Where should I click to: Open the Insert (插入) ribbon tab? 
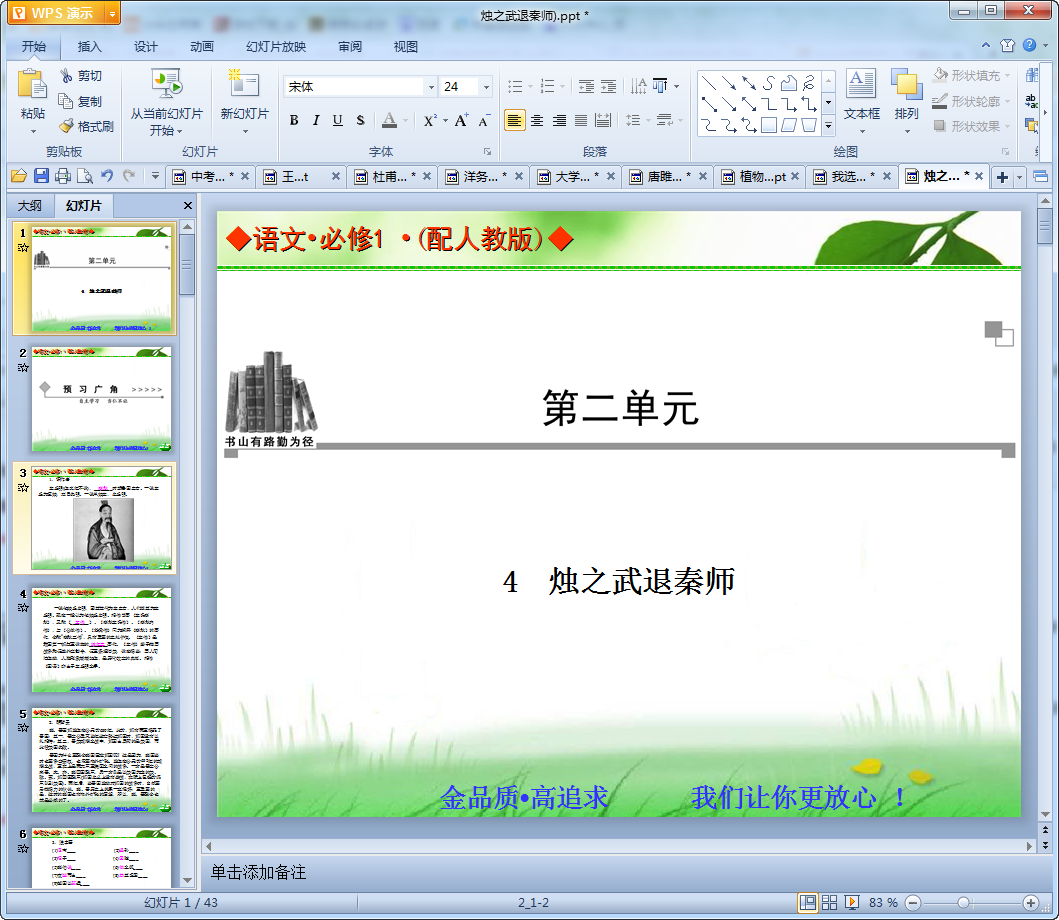[x=89, y=47]
